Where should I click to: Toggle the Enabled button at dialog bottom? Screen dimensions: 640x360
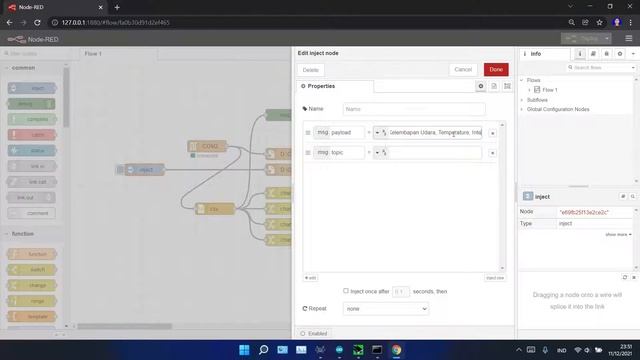click(x=313, y=333)
